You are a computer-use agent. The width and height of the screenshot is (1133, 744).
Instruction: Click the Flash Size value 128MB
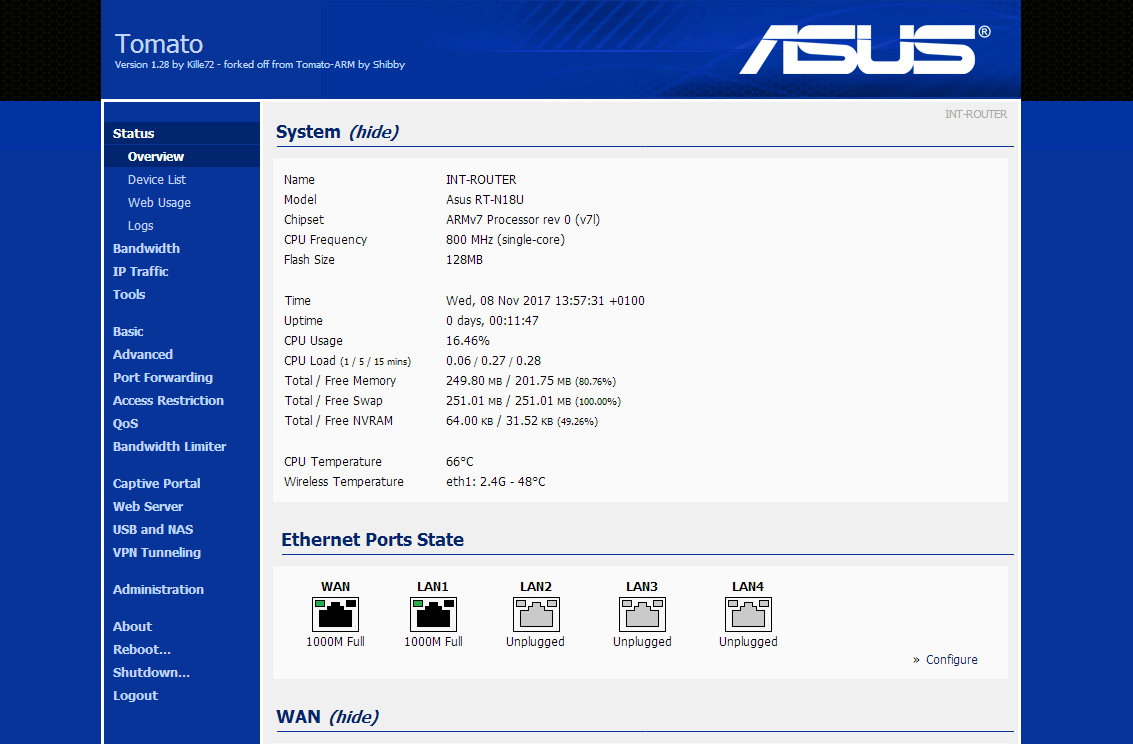click(x=465, y=260)
